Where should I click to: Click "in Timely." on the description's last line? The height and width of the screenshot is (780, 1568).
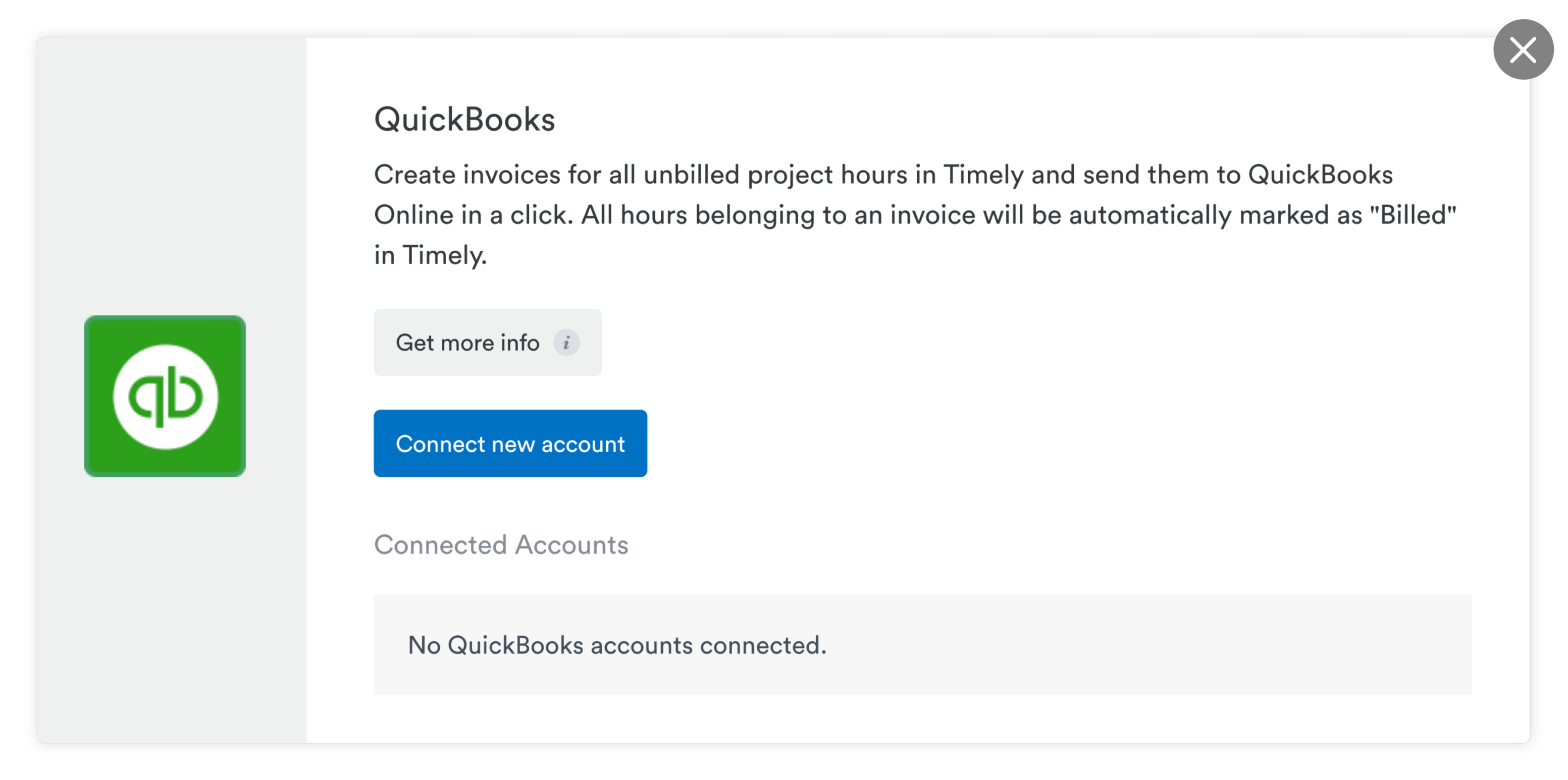click(x=430, y=255)
